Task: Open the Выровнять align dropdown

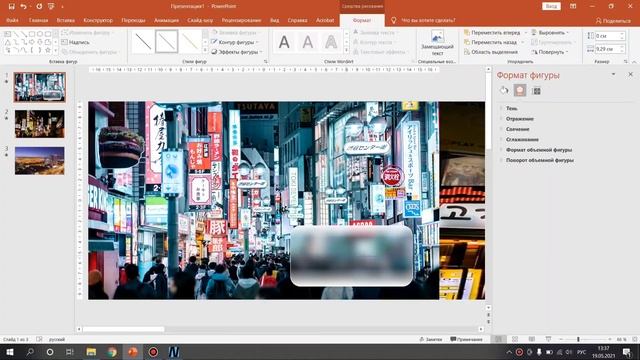Action: (550, 32)
